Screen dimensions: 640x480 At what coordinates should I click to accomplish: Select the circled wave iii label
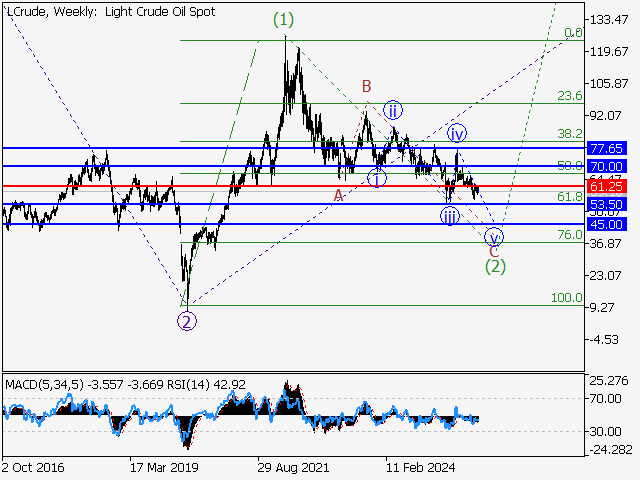click(x=451, y=216)
